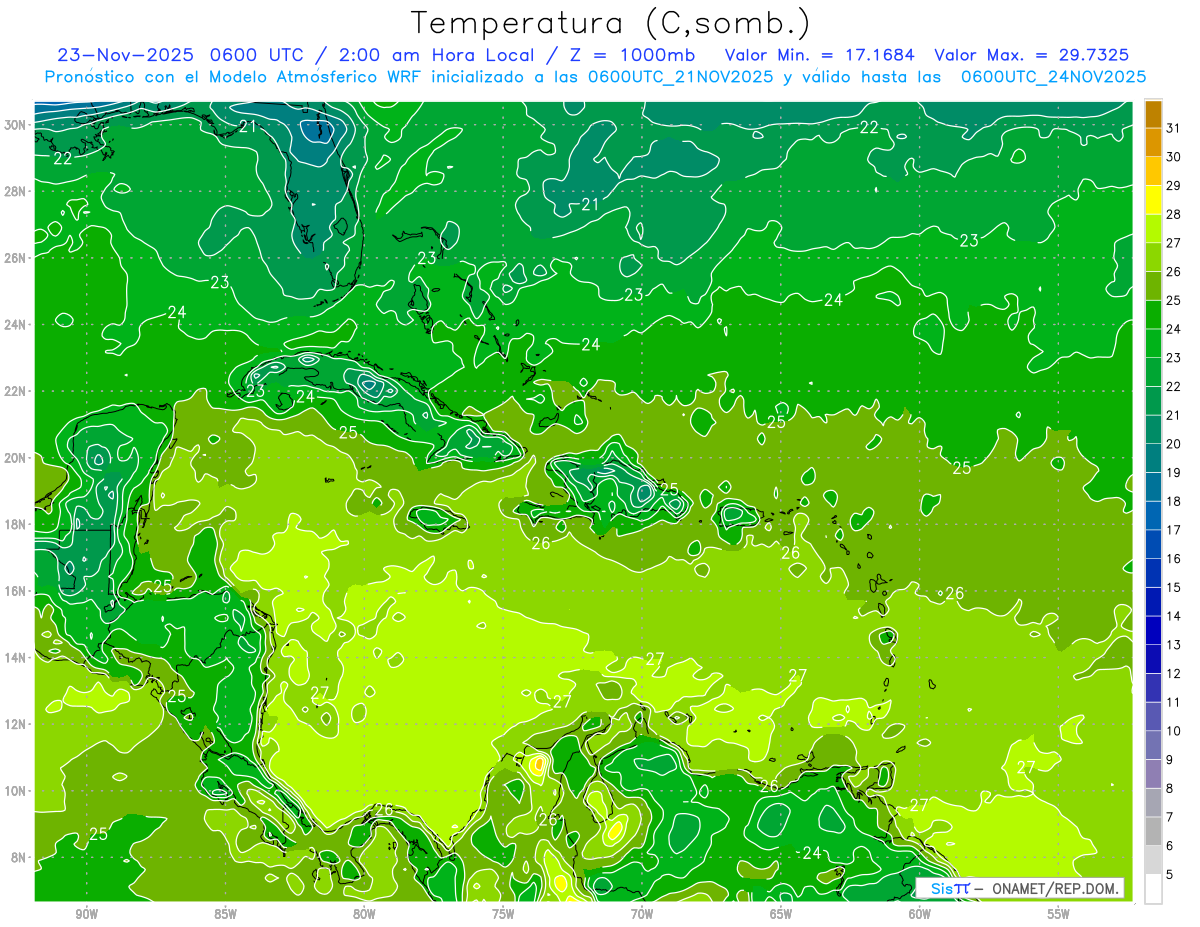
Task: Click the '17' label on the color scale
Action: click(1174, 530)
